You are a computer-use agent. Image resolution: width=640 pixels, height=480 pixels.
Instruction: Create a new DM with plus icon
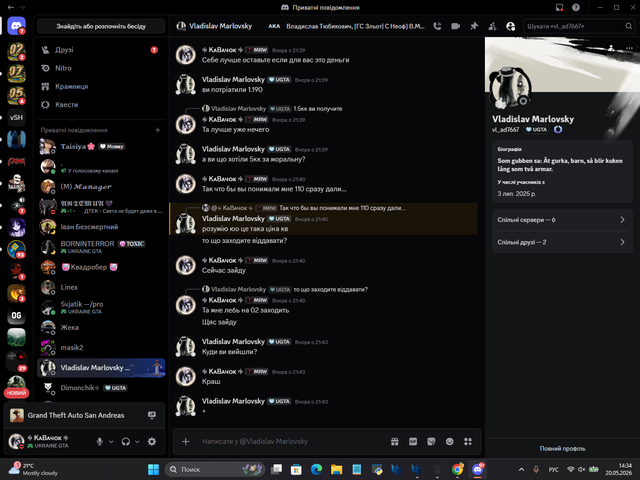tap(158, 130)
